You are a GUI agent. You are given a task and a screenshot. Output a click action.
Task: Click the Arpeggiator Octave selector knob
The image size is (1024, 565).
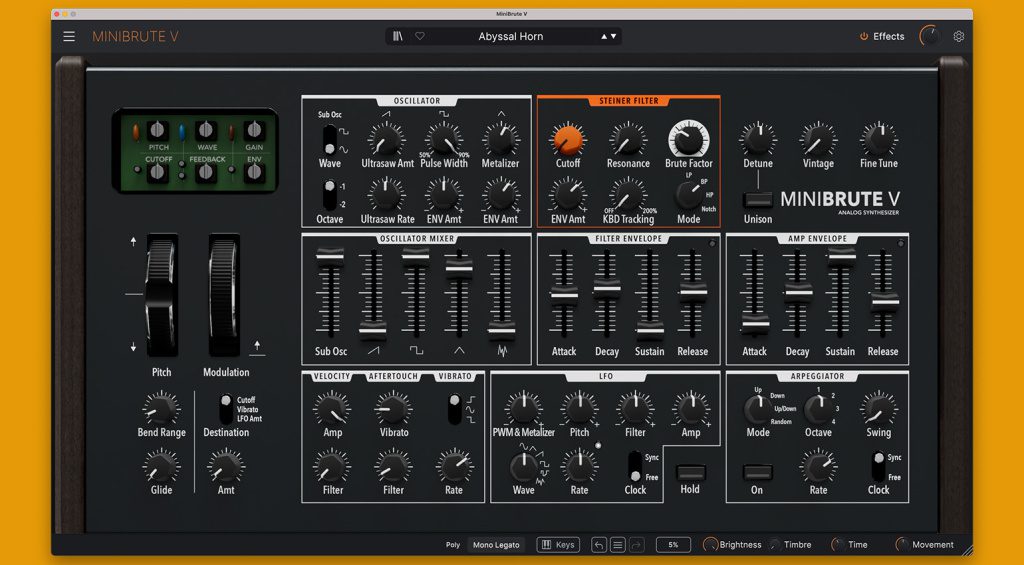(x=816, y=409)
